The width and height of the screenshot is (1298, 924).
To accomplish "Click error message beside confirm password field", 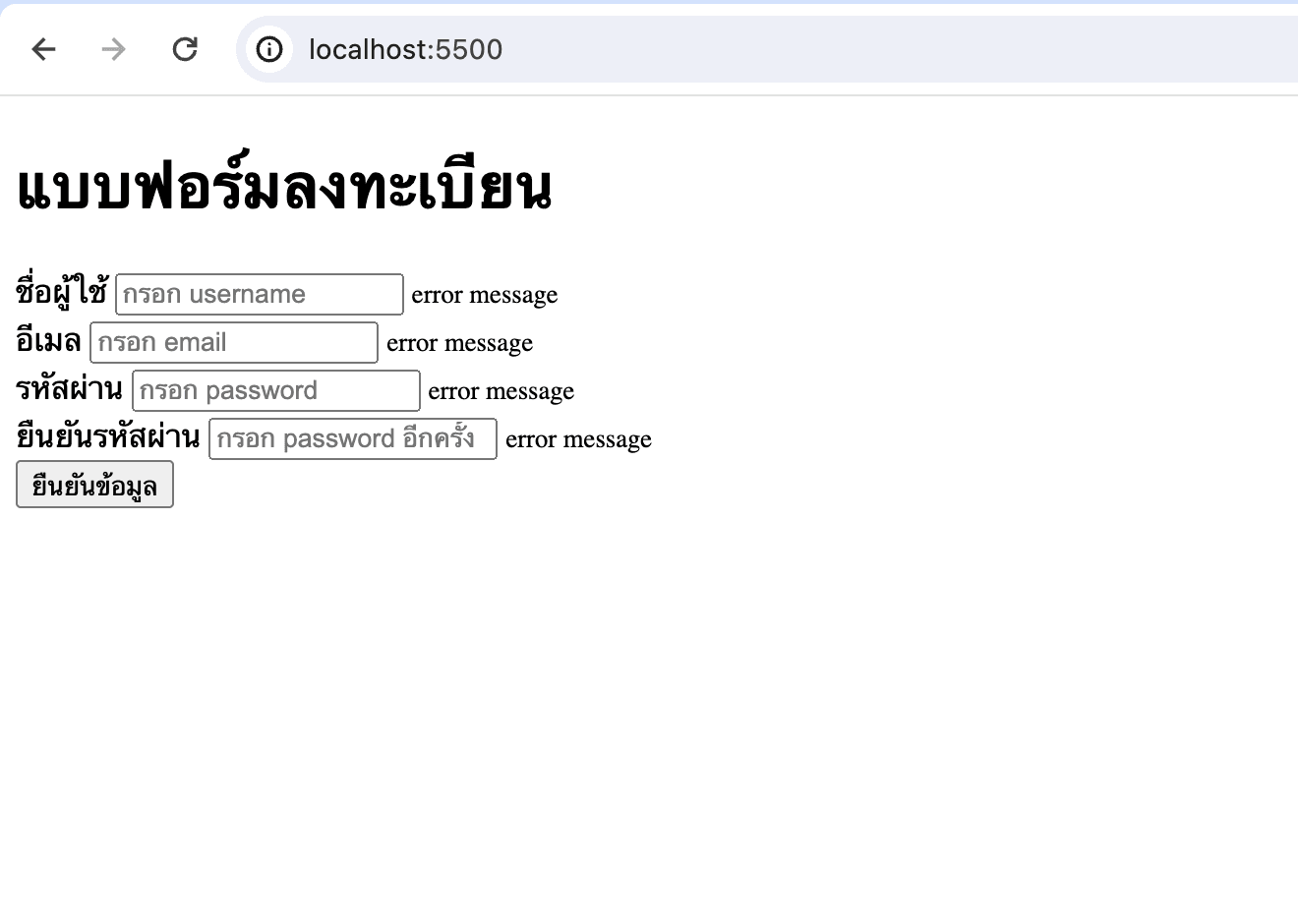I will [x=578, y=438].
